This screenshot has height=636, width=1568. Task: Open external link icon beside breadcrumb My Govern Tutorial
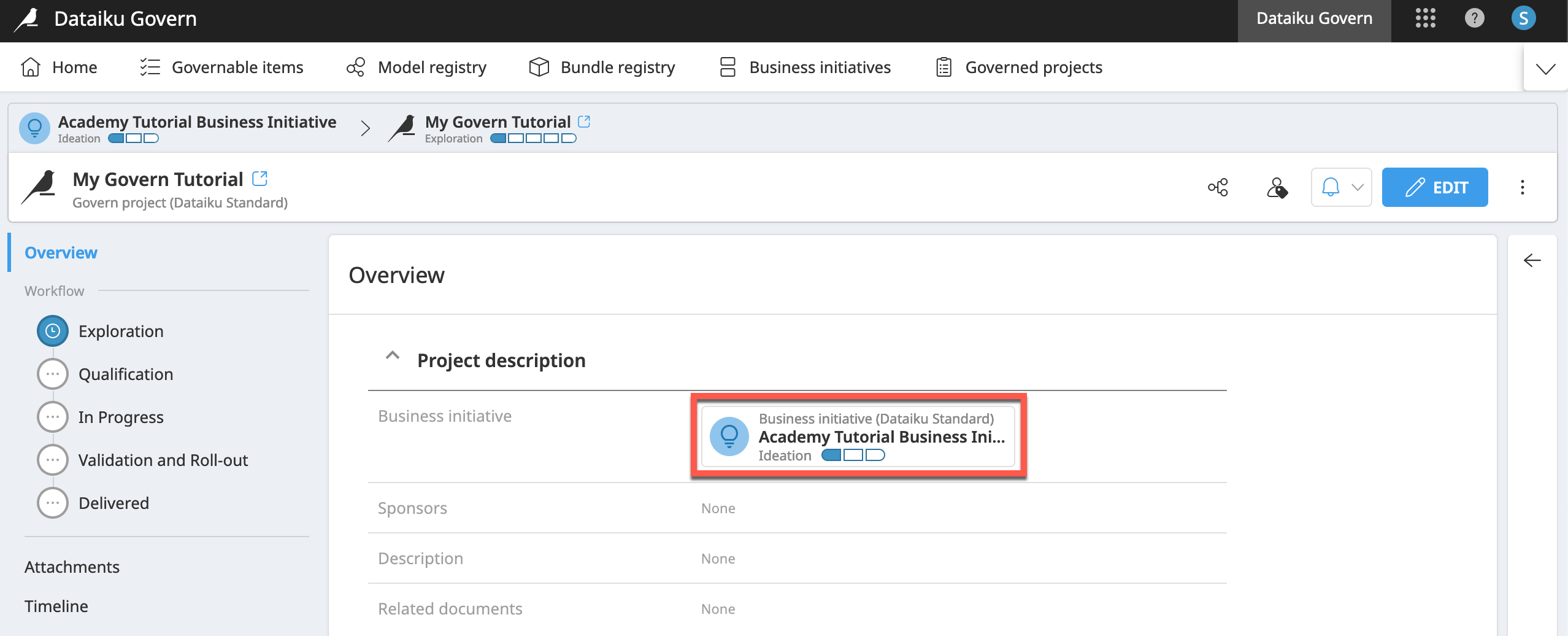584,122
